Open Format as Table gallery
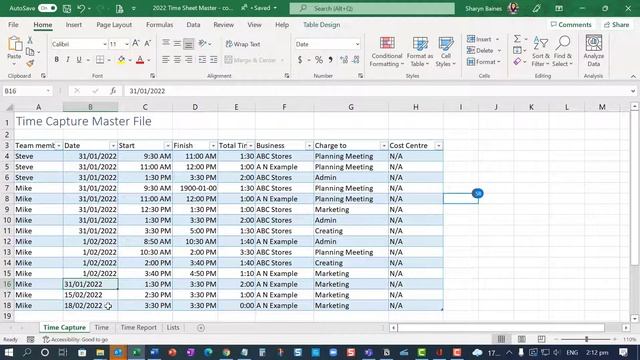The height and width of the screenshot is (360, 640). point(420,51)
